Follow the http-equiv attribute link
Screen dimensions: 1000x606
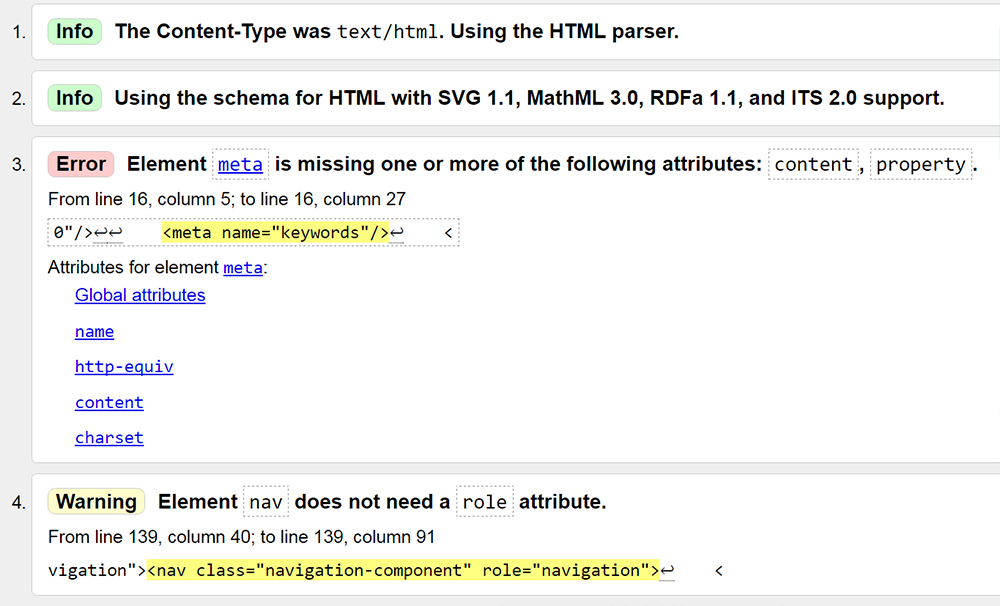click(x=124, y=367)
